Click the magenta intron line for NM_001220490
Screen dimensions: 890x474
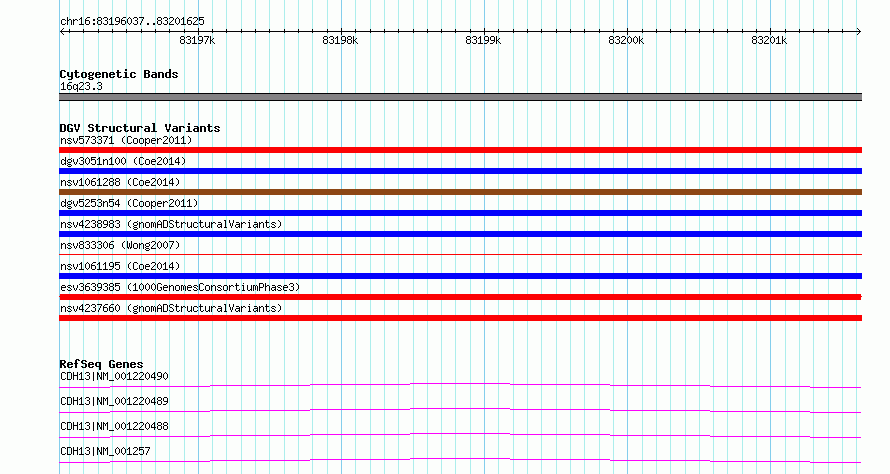coord(460,385)
